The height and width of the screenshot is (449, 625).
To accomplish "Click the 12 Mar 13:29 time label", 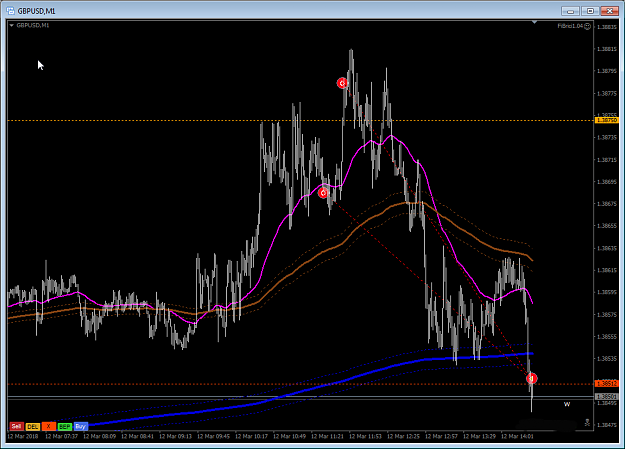I will pos(479,436).
